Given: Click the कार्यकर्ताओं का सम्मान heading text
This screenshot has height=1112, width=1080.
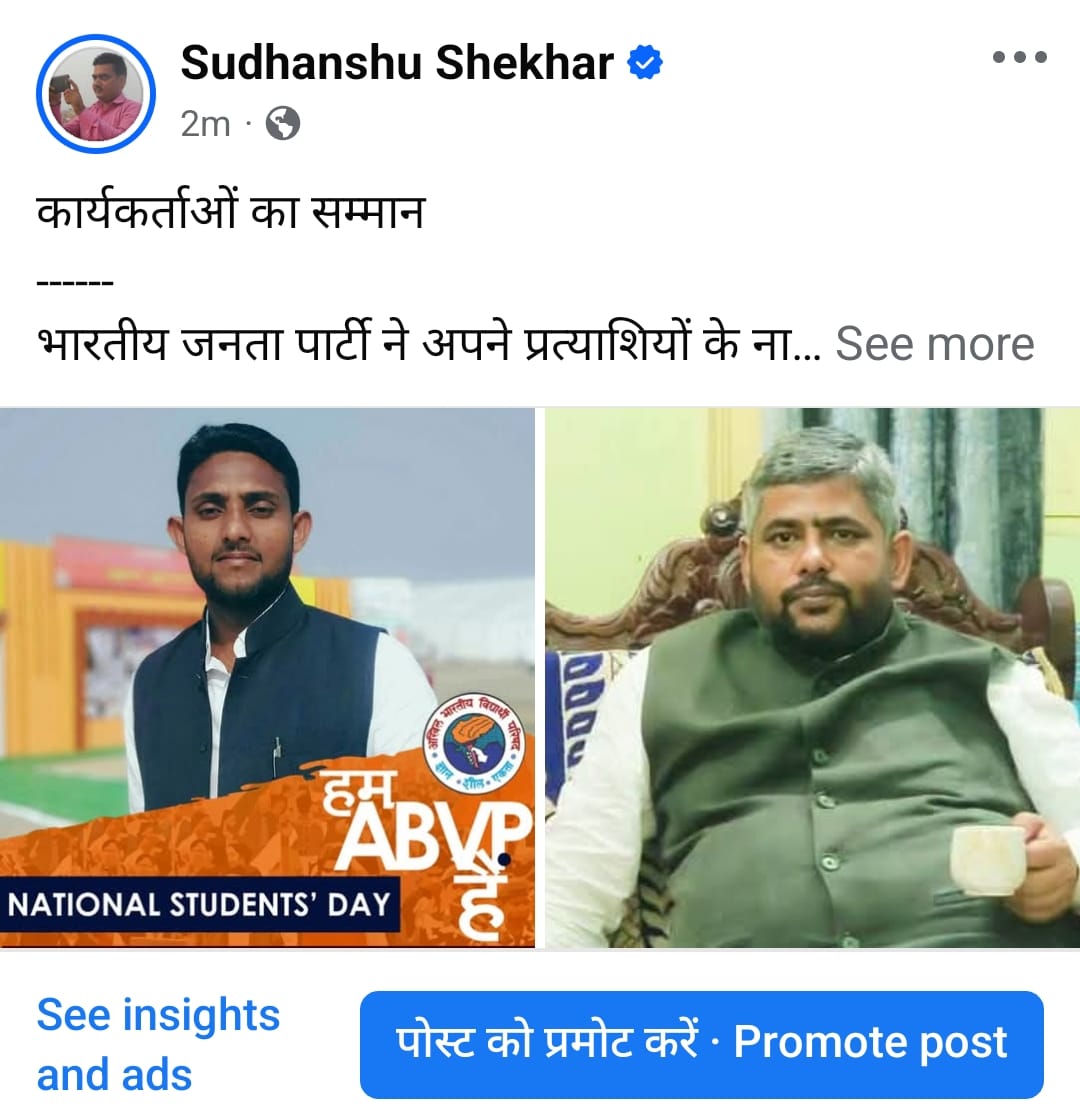Looking at the screenshot, I should point(230,211).
